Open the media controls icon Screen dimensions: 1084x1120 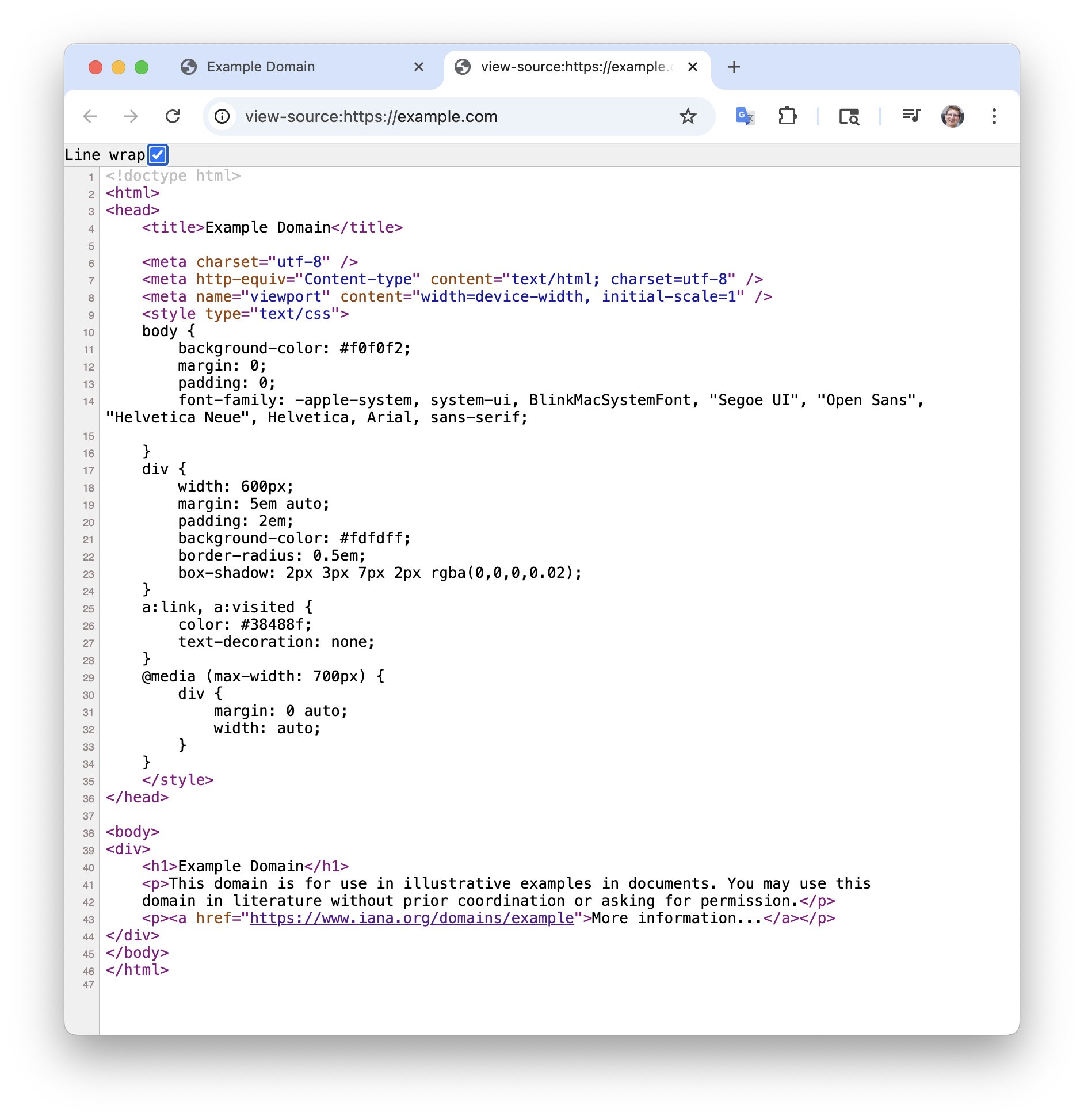[x=911, y=117]
